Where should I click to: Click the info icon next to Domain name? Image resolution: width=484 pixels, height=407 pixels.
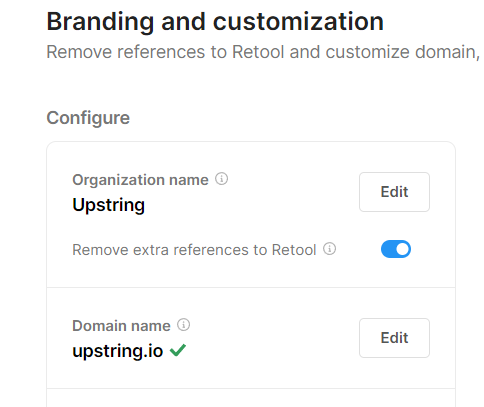pyautogui.click(x=183, y=325)
